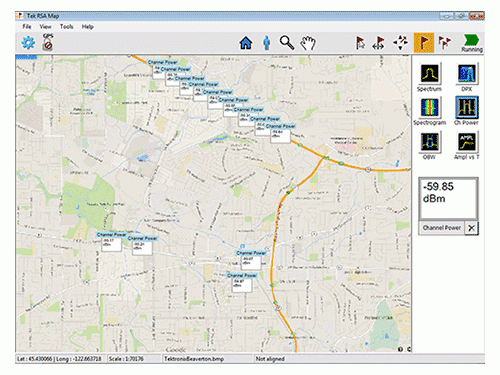Open the settings gear icon
This screenshot has width=500, height=375.
tap(28, 43)
